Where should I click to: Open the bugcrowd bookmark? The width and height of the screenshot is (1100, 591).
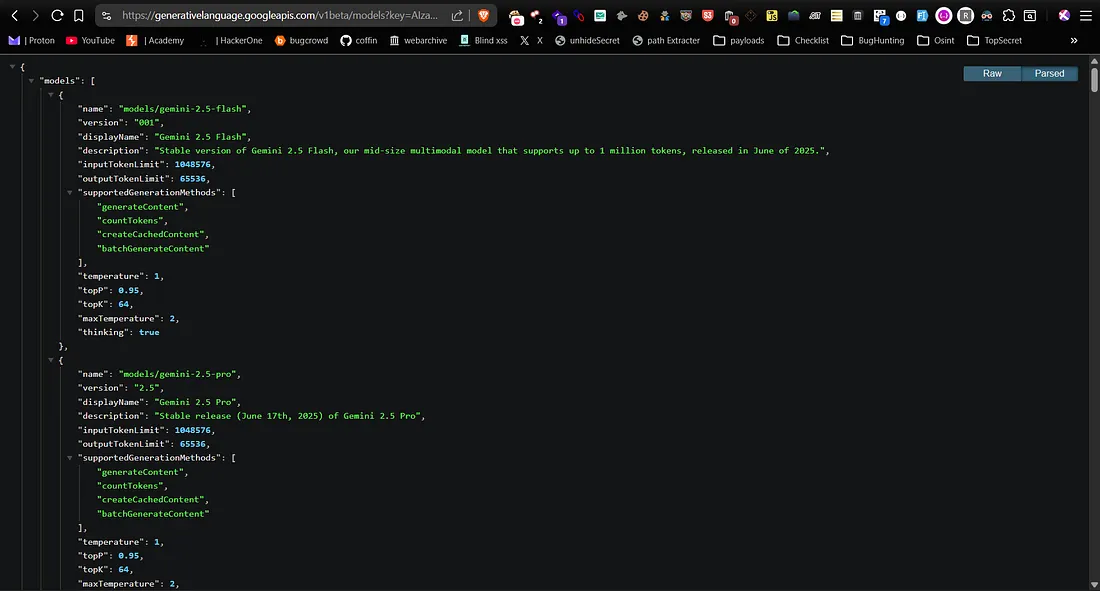pyautogui.click(x=302, y=41)
